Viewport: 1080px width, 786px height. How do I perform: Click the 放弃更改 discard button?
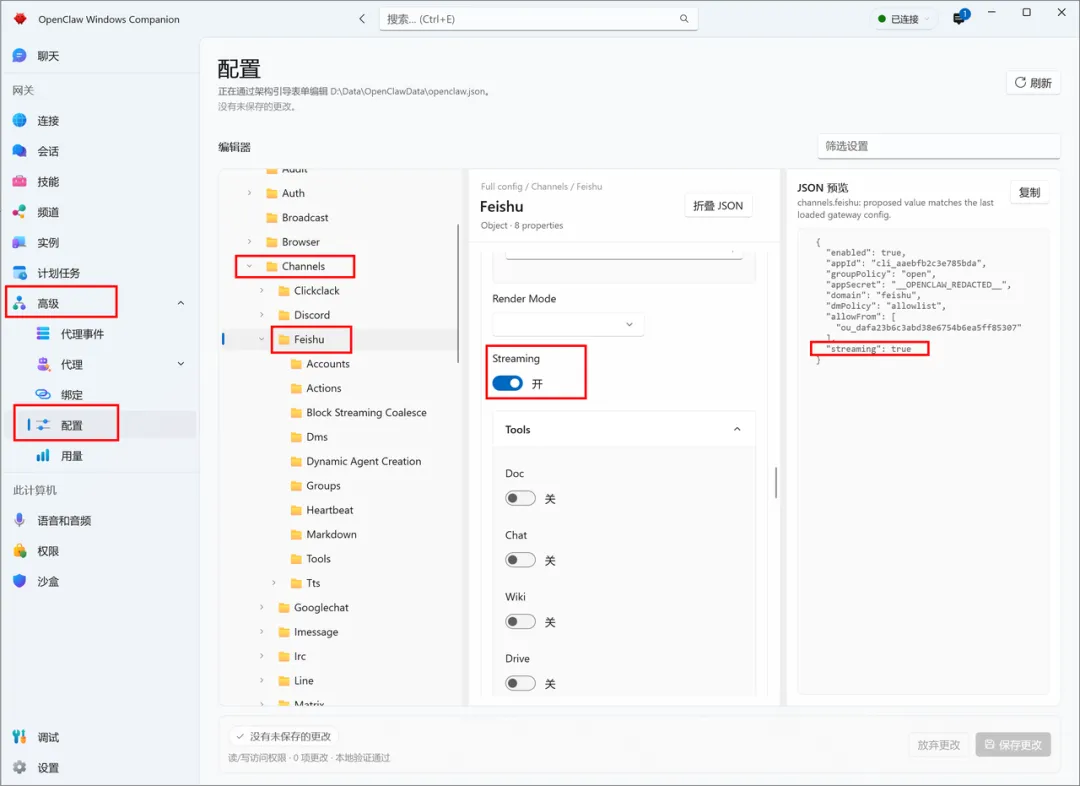938,745
